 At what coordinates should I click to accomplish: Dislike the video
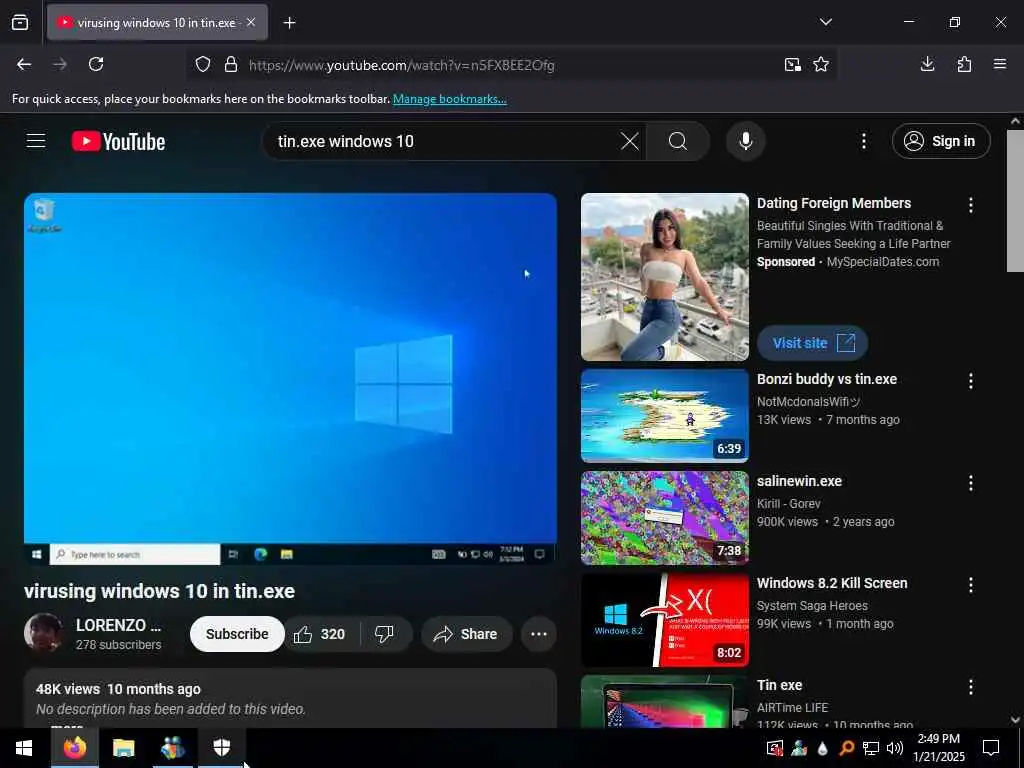pyautogui.click(x=385, y=634)
